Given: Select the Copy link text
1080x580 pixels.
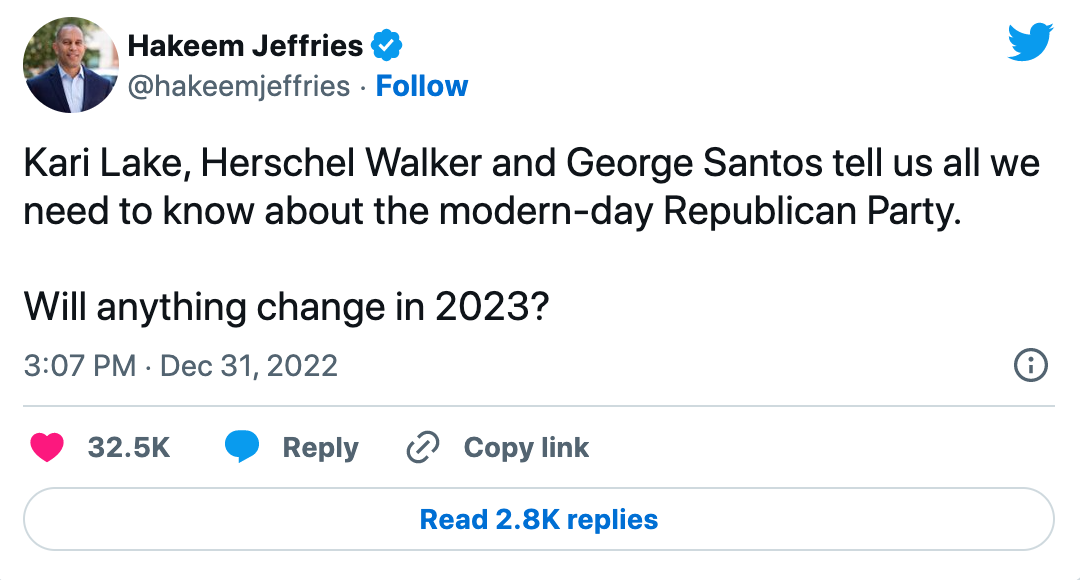Looking at the screenshot, I should [526, 448].
